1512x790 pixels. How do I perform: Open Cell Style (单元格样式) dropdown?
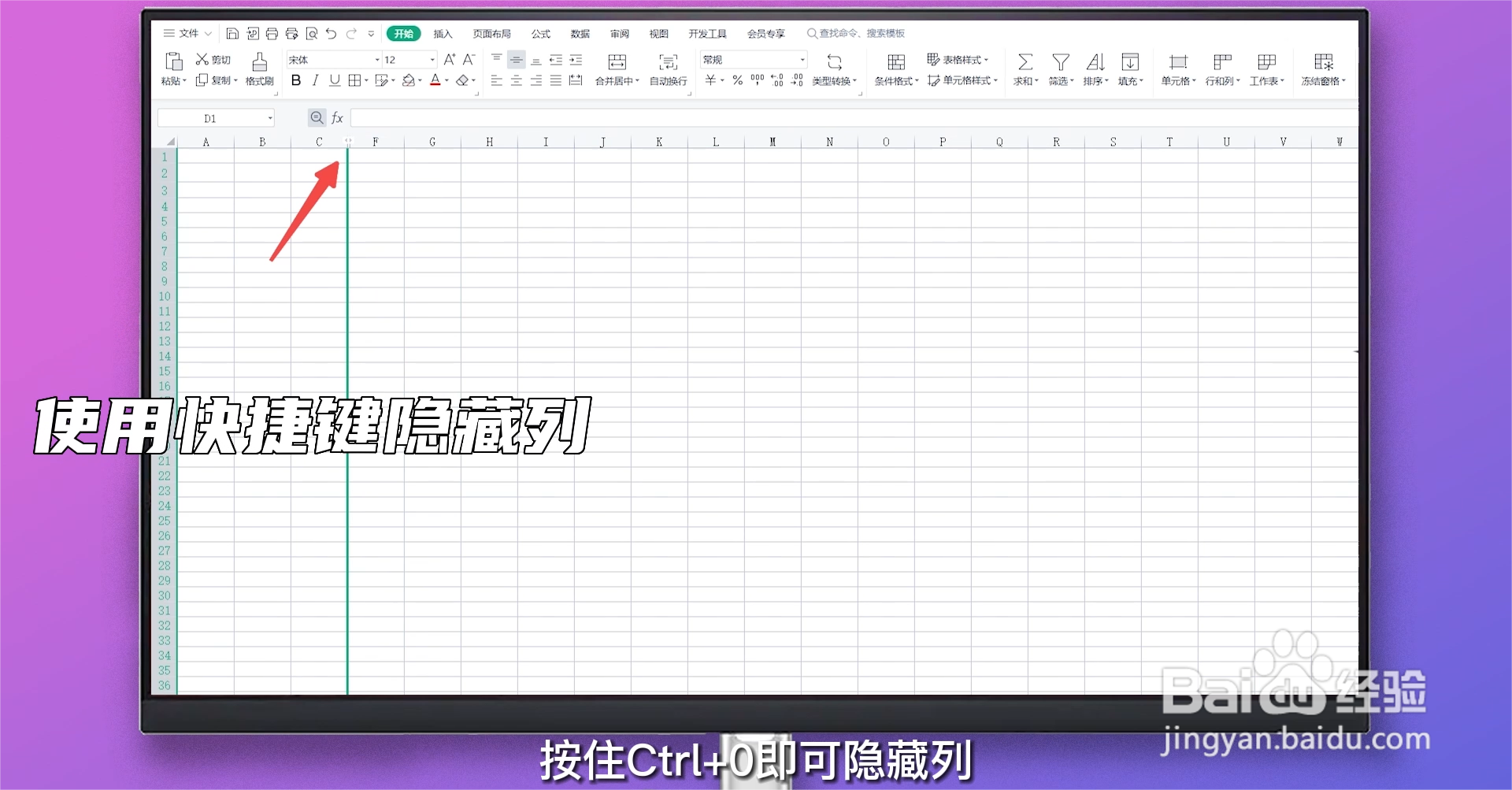point(962,80)
